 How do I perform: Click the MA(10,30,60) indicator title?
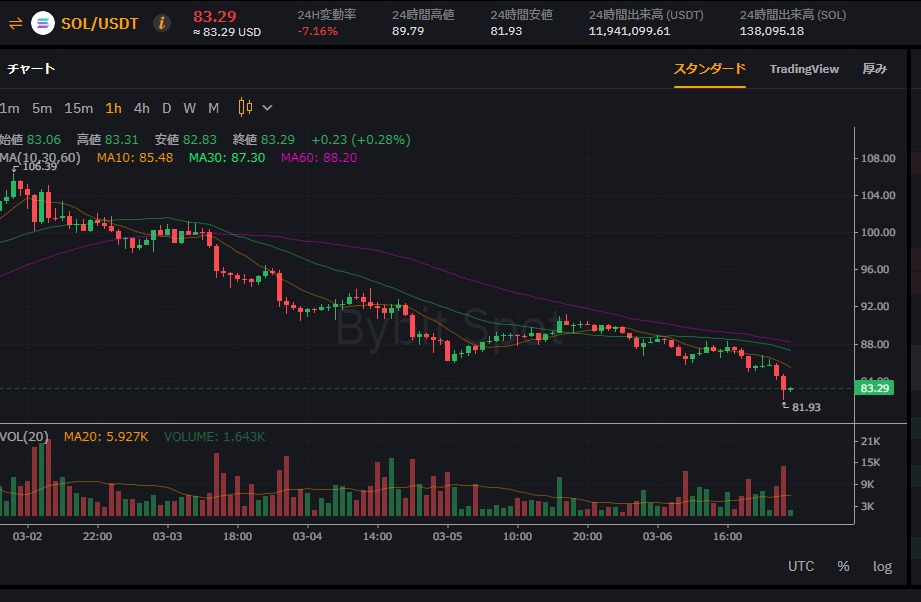point(40,157)
